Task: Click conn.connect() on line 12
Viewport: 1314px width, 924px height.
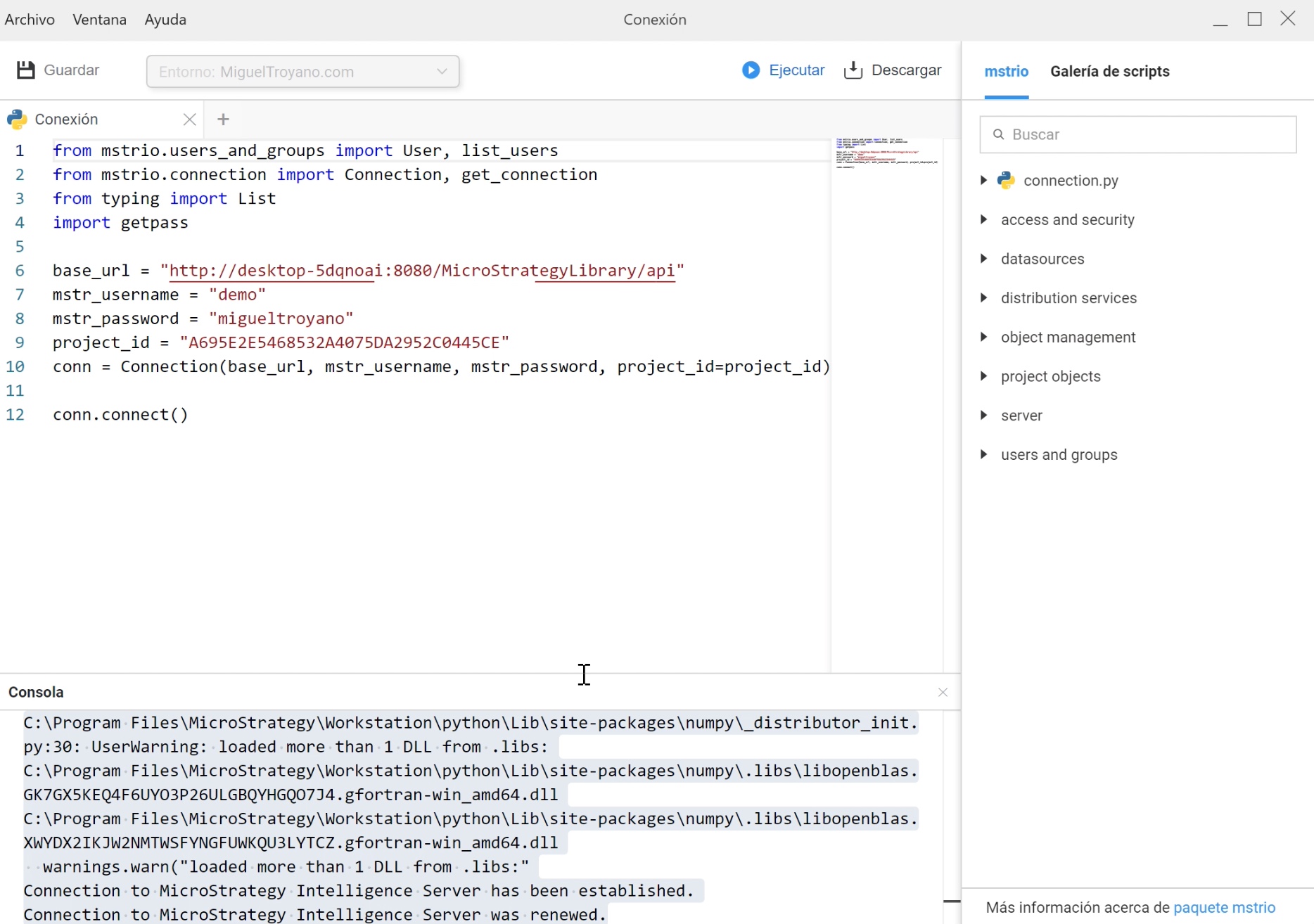Action: coord(120,414)
